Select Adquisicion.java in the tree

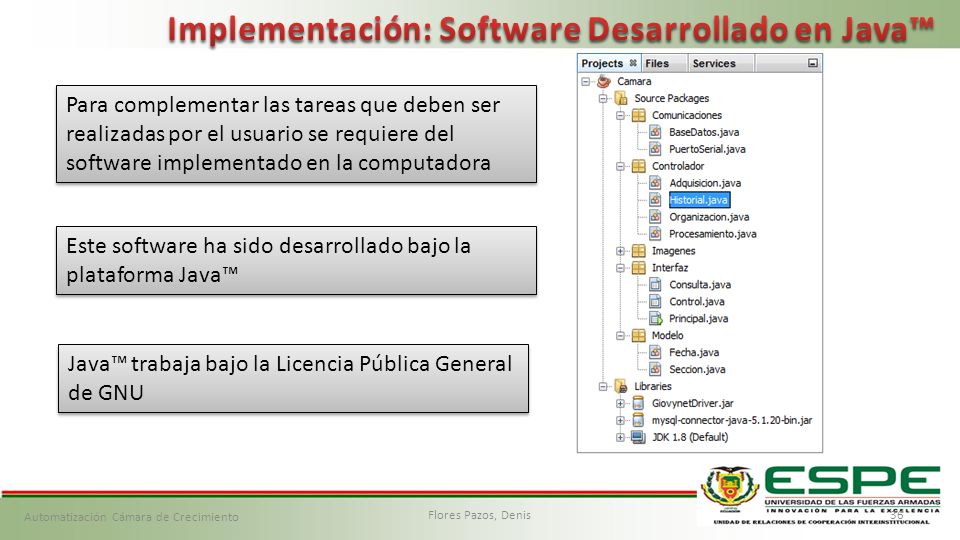[x=705, y=183]
